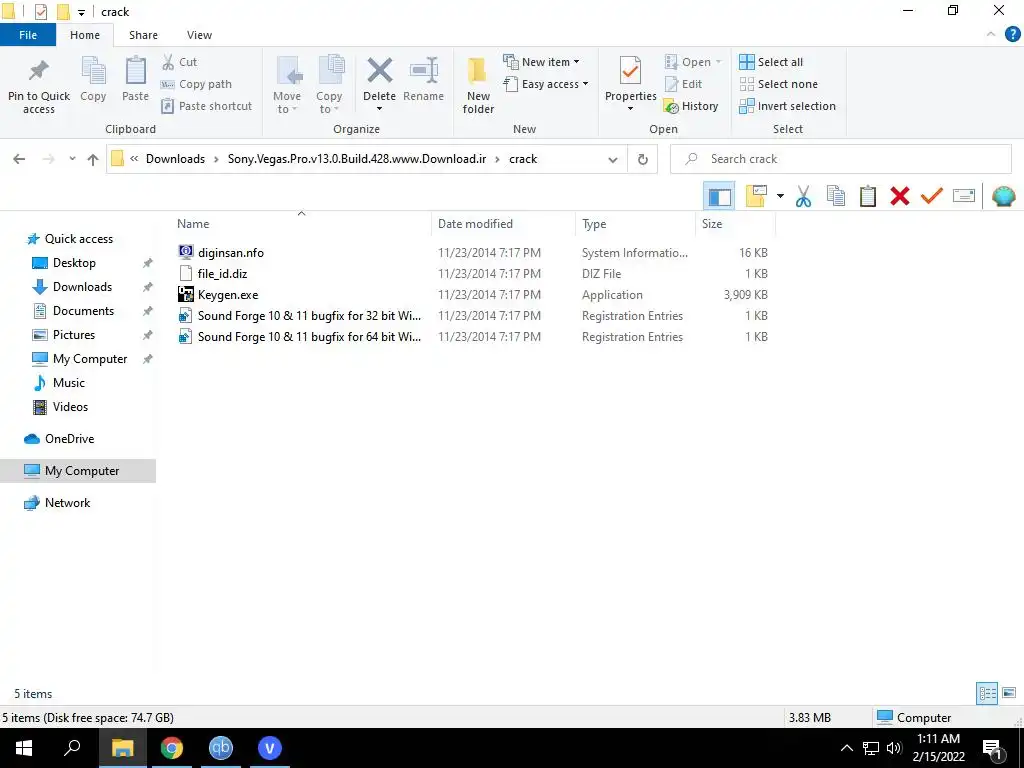
Task: Open Google Chrome from the taskbar
Action: (172, 748)
